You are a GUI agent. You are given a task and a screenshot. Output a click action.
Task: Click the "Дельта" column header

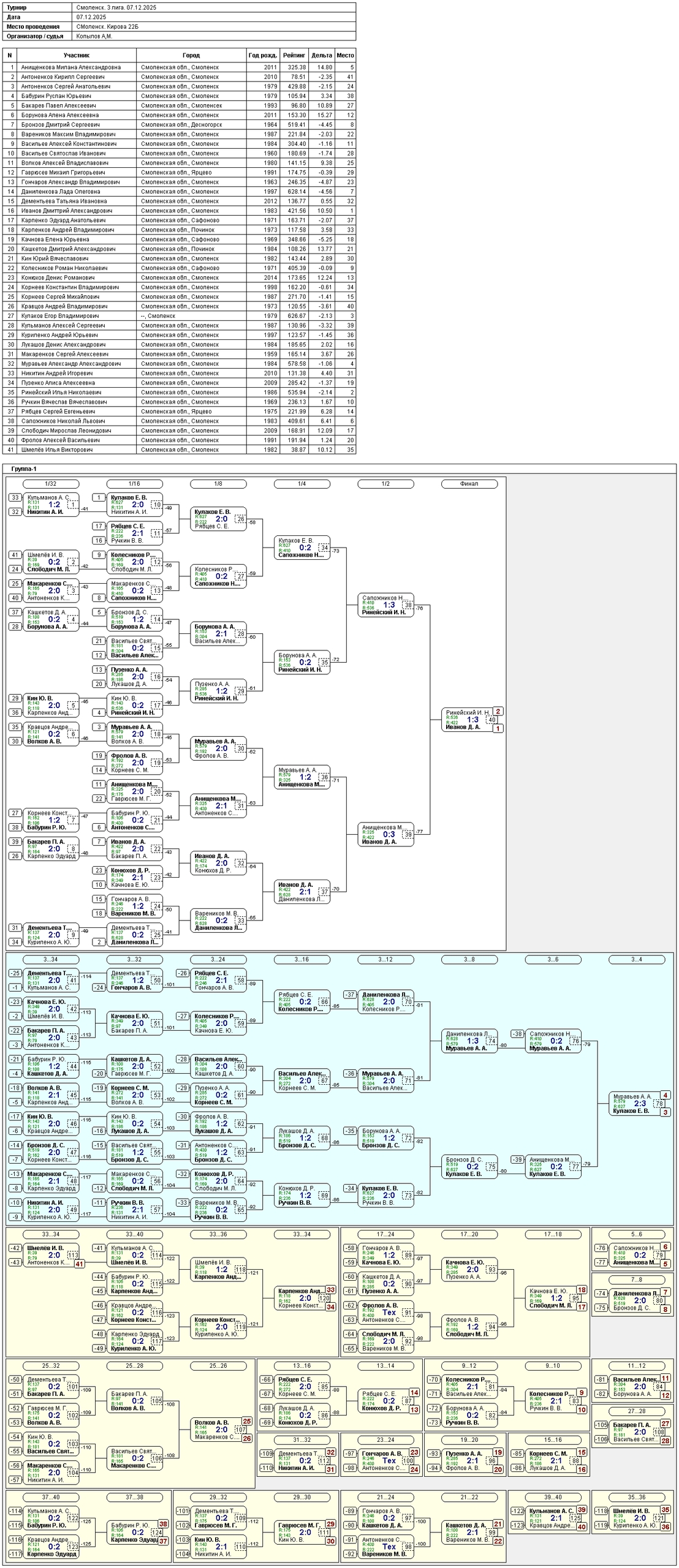pyautogui.click(x=322, y=55)
